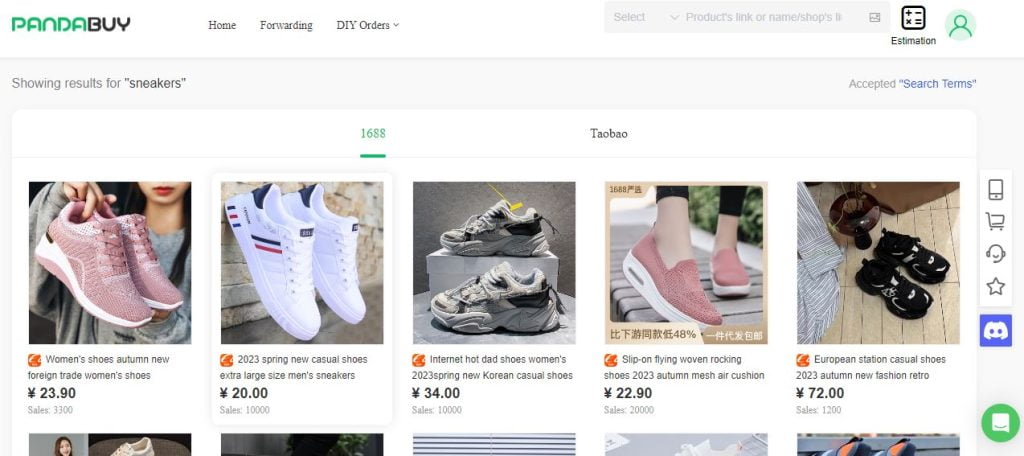Click the image search camera icon

[875, 17]
